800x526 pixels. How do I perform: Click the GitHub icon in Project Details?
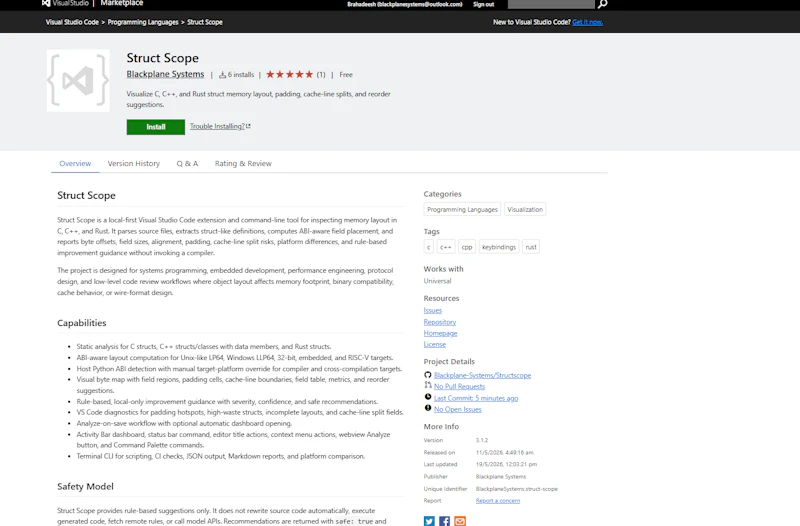pyautogui.click(x=428, y=374)
